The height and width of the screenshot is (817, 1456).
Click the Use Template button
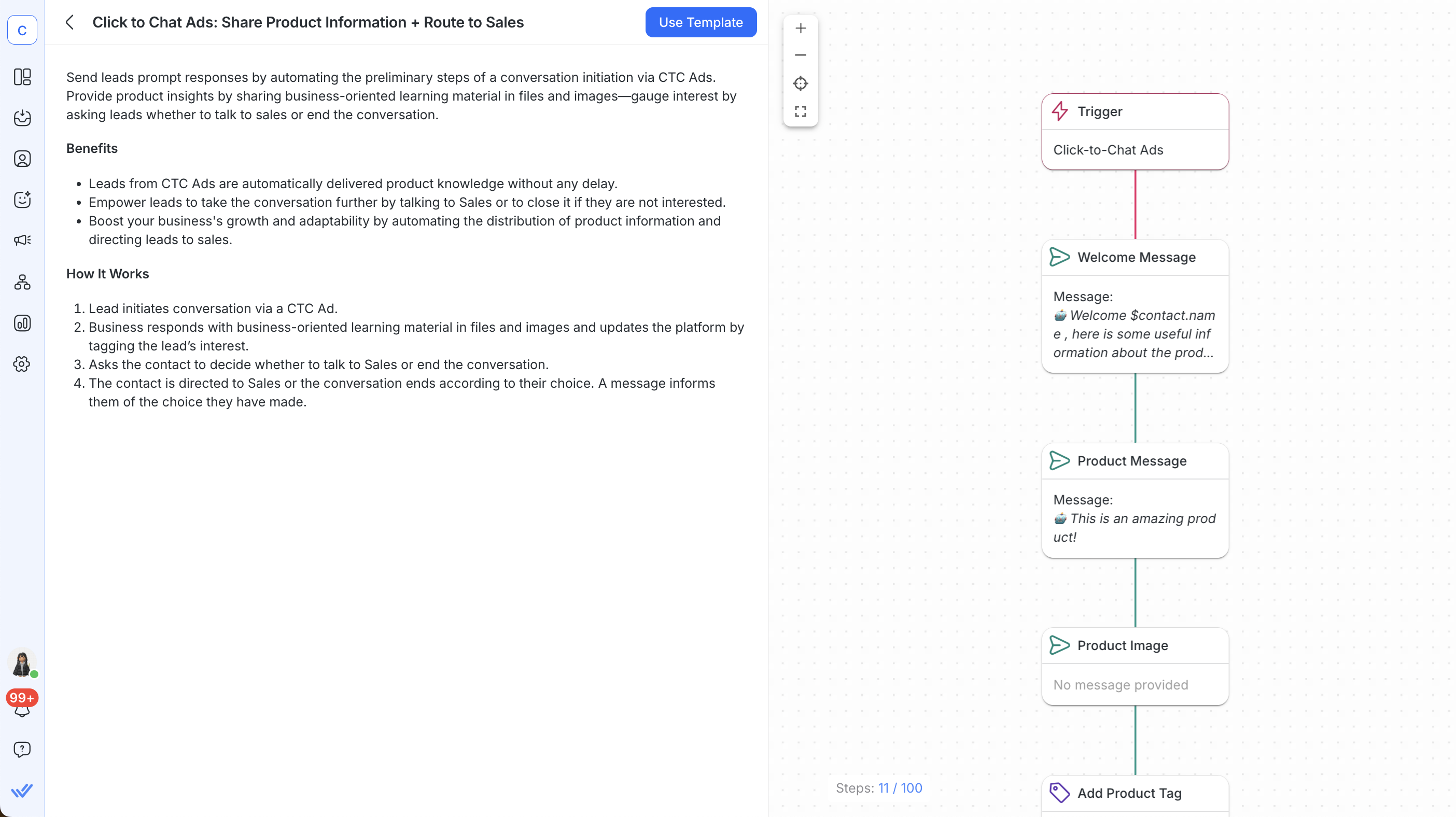point(701,22)
